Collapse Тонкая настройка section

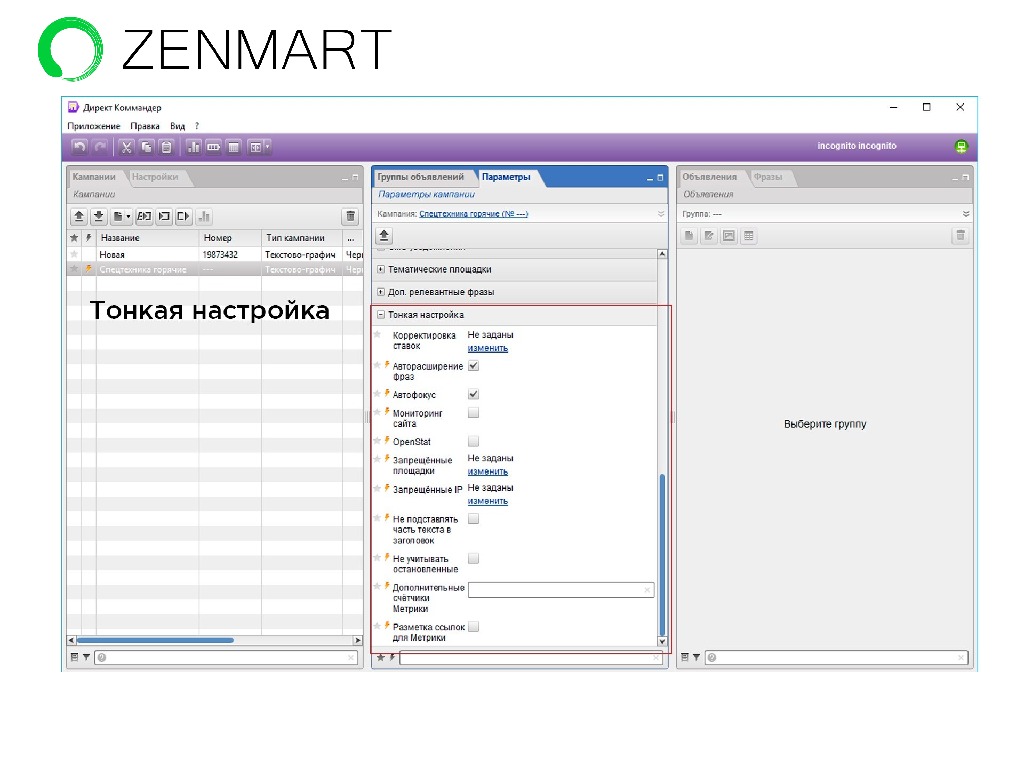(x=381, y=315)
